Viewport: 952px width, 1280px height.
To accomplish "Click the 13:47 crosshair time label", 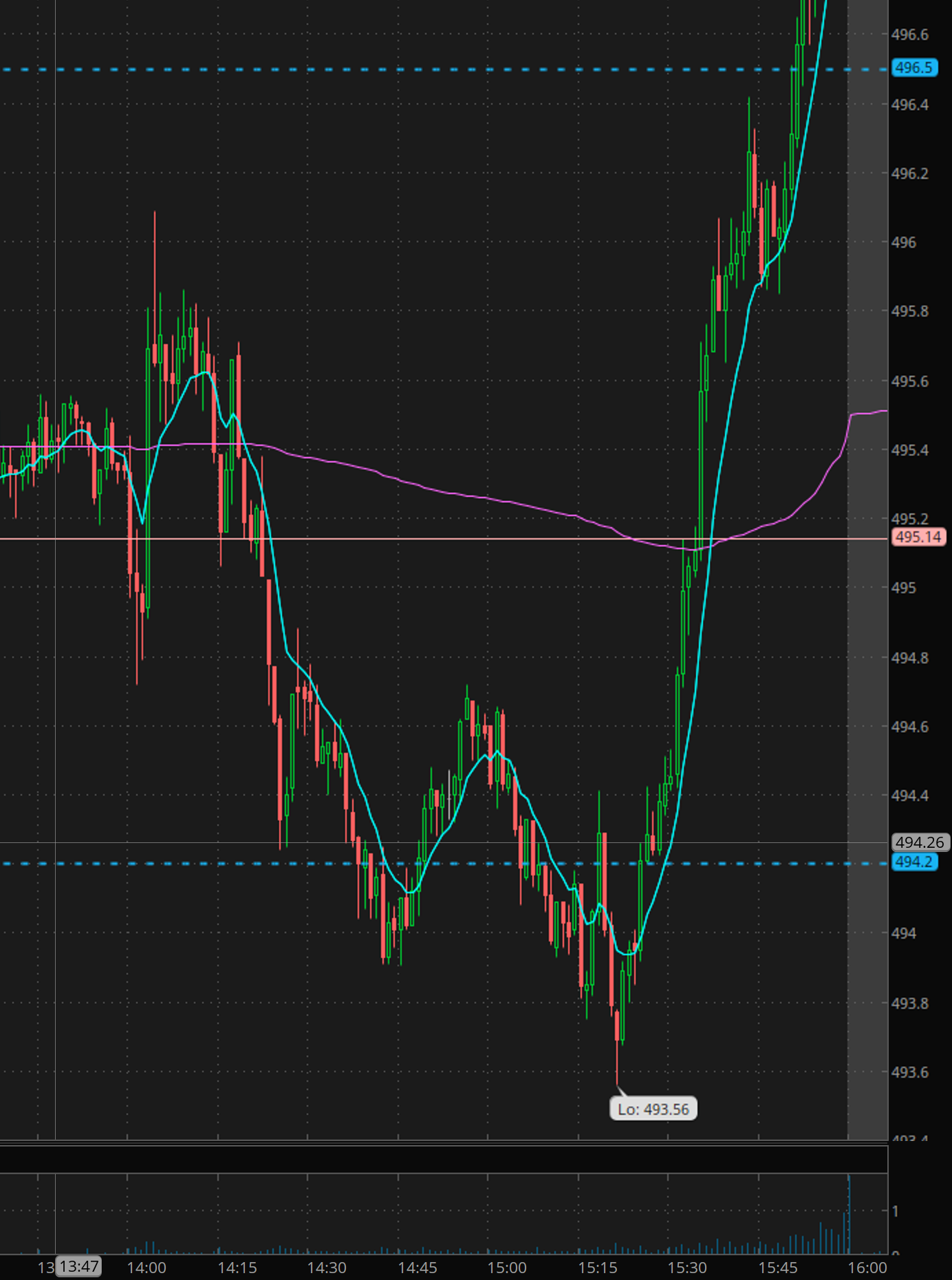I will pyautogui.click(x=80, y=1267).
